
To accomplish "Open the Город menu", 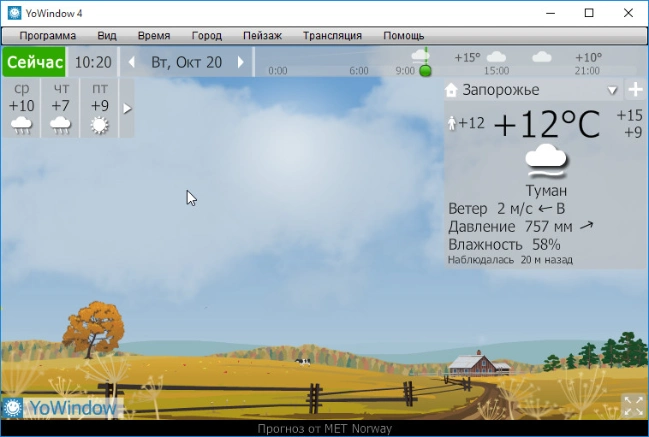I will tap(207, 36).
